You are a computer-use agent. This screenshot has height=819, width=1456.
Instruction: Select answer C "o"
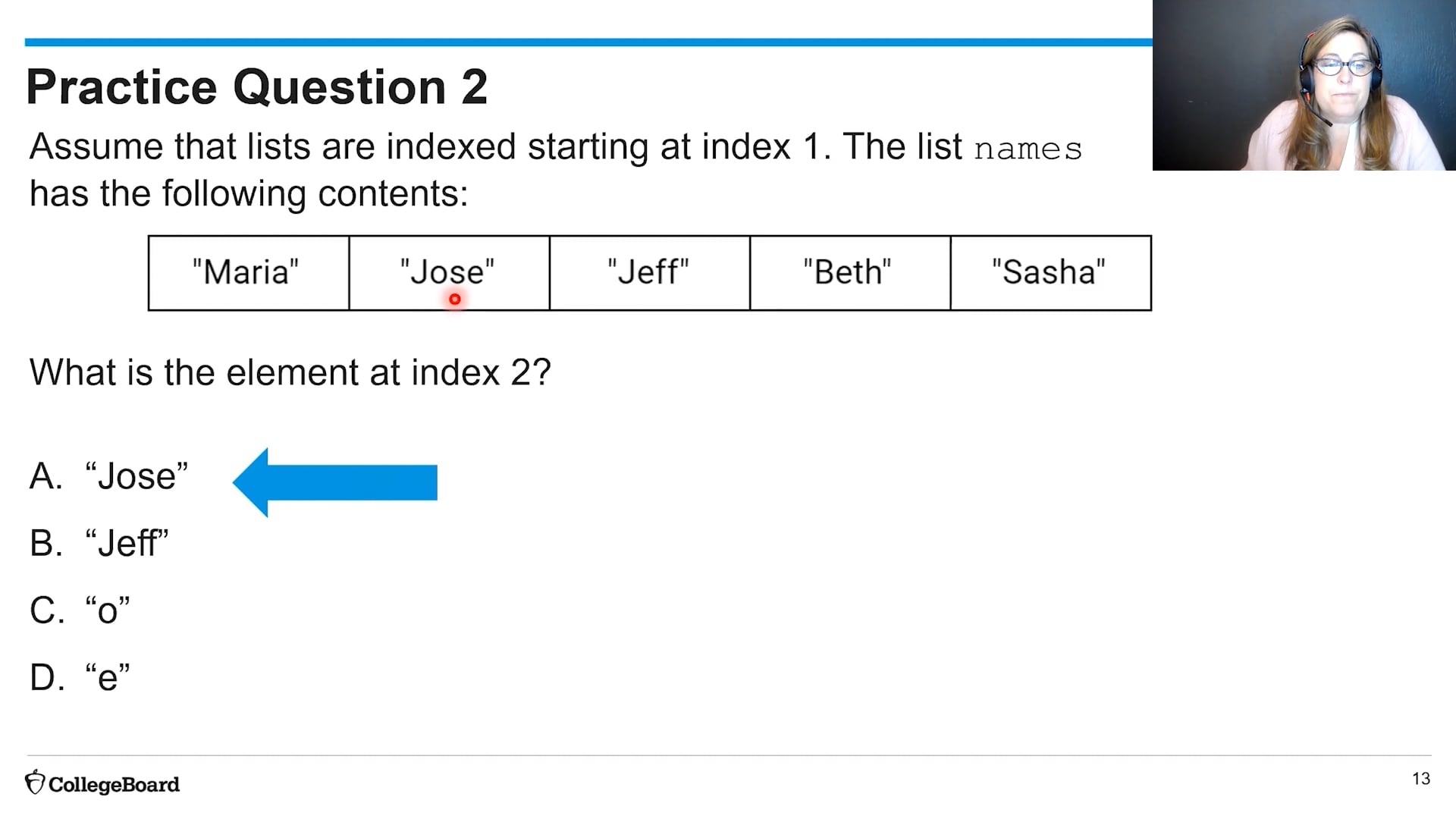80,610
